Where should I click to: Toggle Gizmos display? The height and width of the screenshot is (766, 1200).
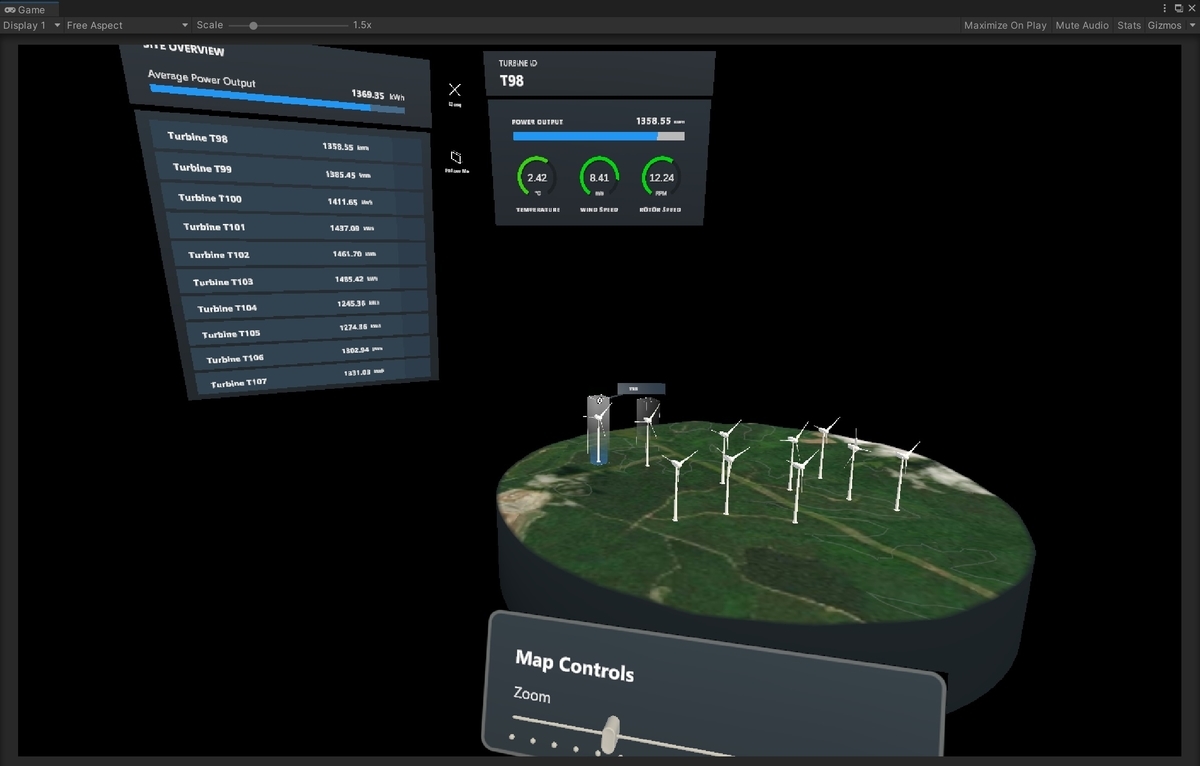[1164, 25]
